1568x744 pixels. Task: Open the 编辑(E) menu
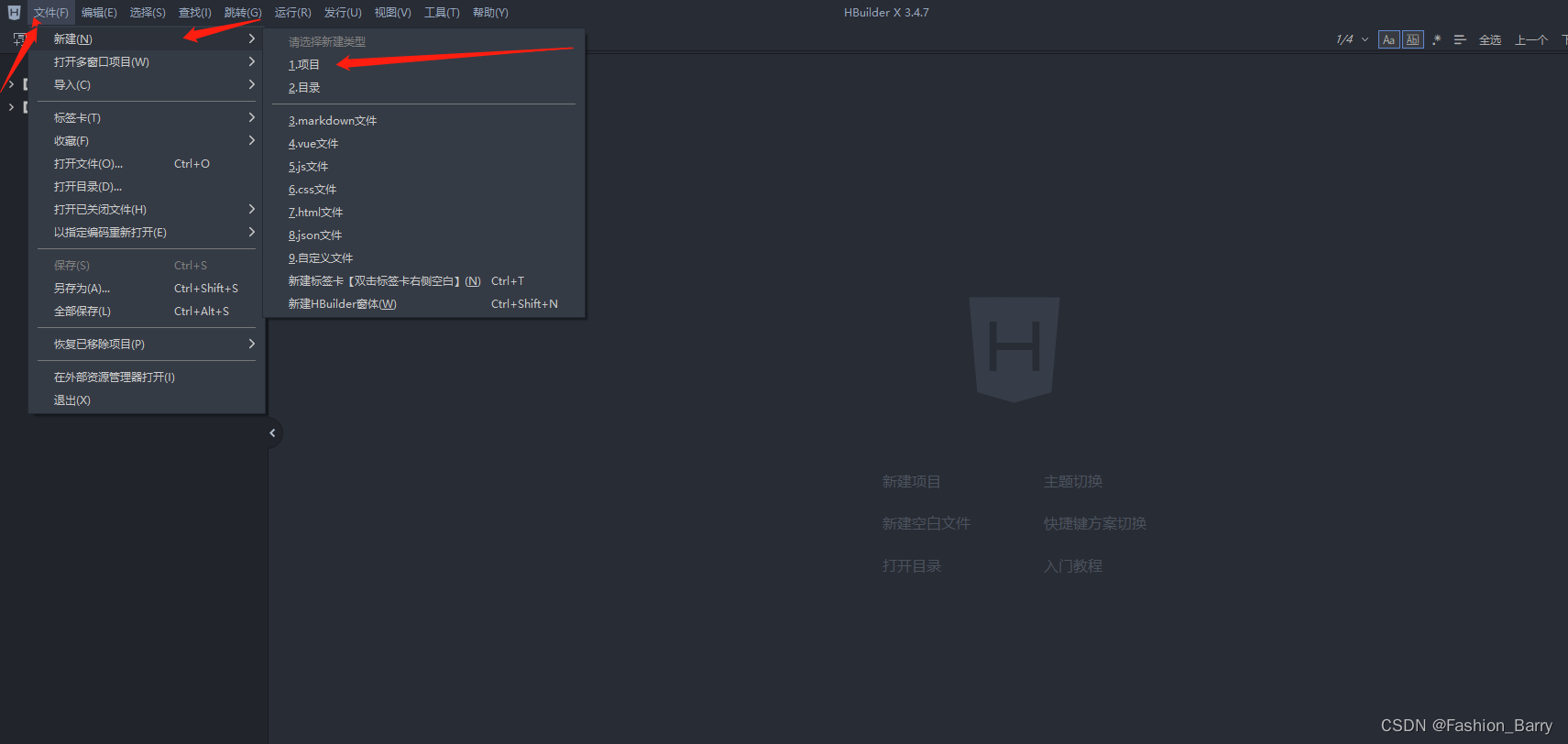coord(99,13)
